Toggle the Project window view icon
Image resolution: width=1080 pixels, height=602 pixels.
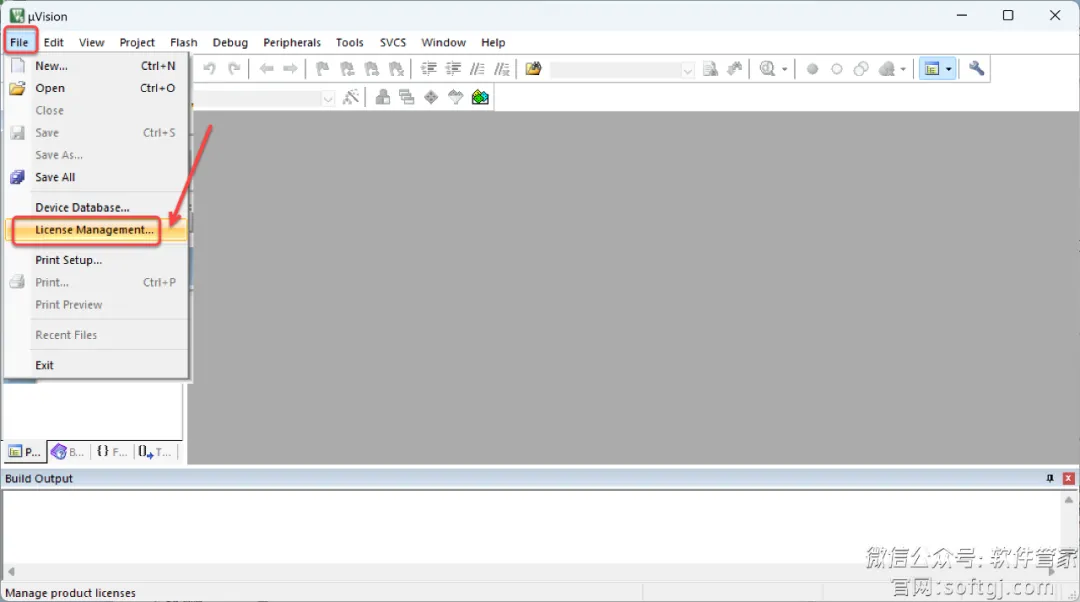coord(932,69)
